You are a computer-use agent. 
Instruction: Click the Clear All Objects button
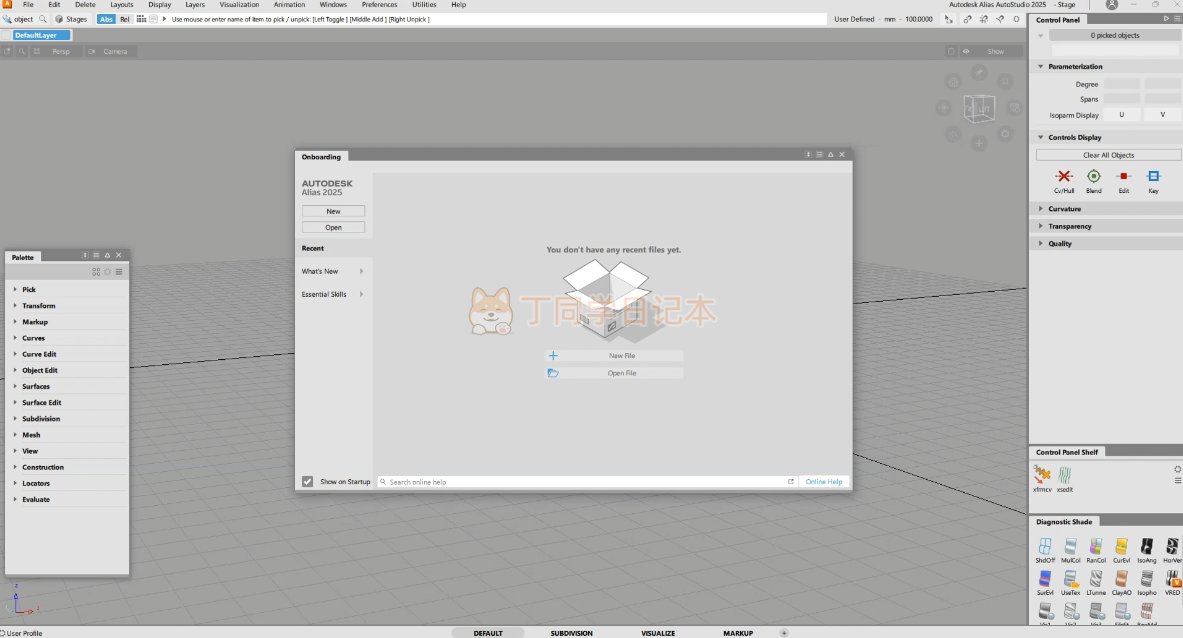(1108, 155)
